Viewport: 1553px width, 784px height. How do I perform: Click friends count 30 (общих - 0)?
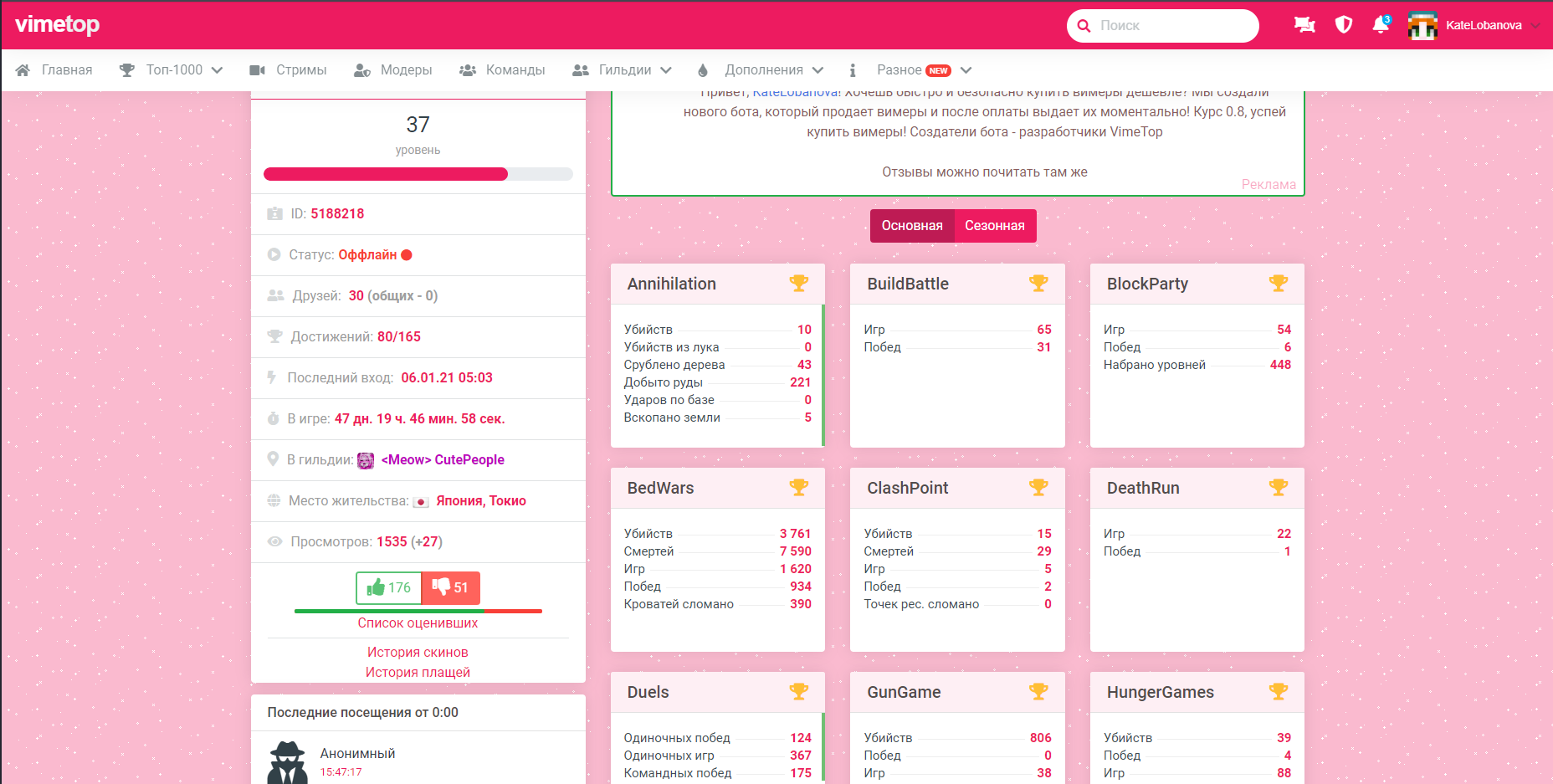click(x=393, y=295)
